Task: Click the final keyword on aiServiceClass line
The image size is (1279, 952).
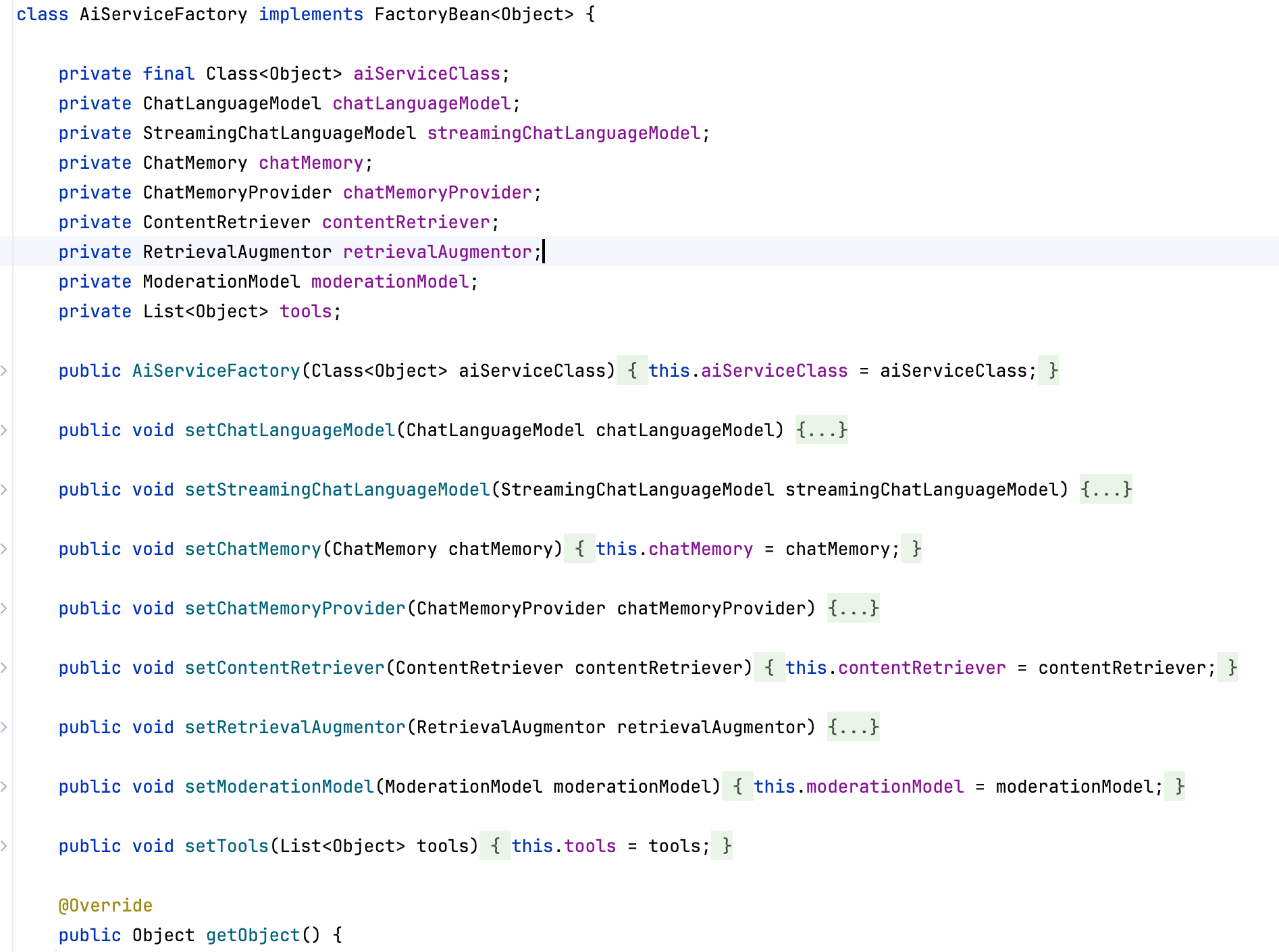Action: coord(169,74)
